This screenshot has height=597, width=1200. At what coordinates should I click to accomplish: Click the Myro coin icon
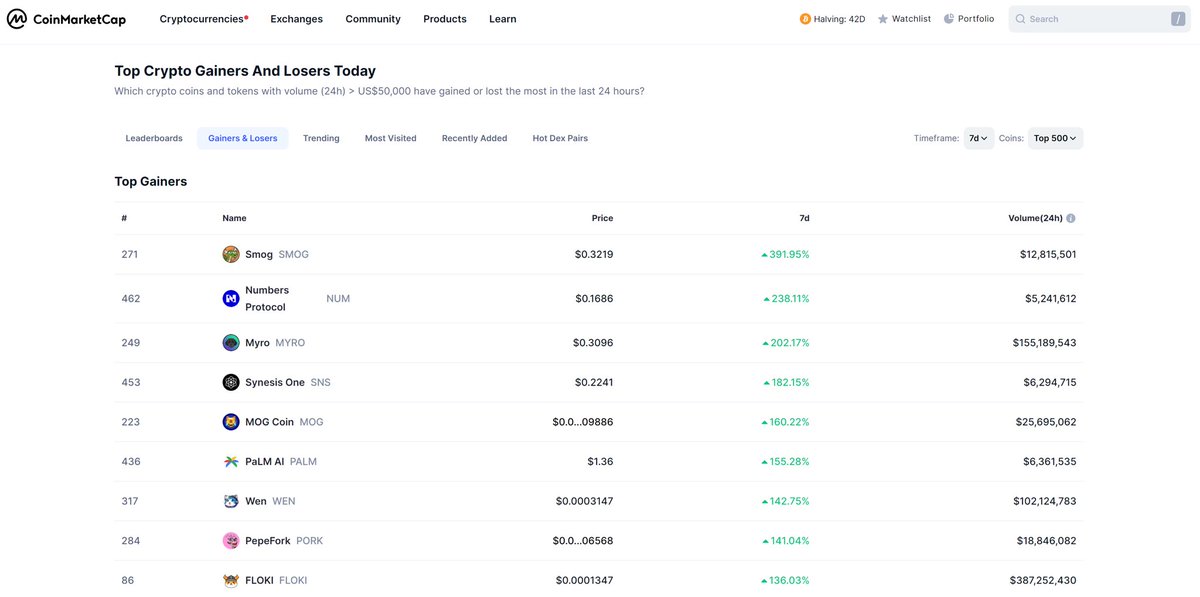(231, 342)
